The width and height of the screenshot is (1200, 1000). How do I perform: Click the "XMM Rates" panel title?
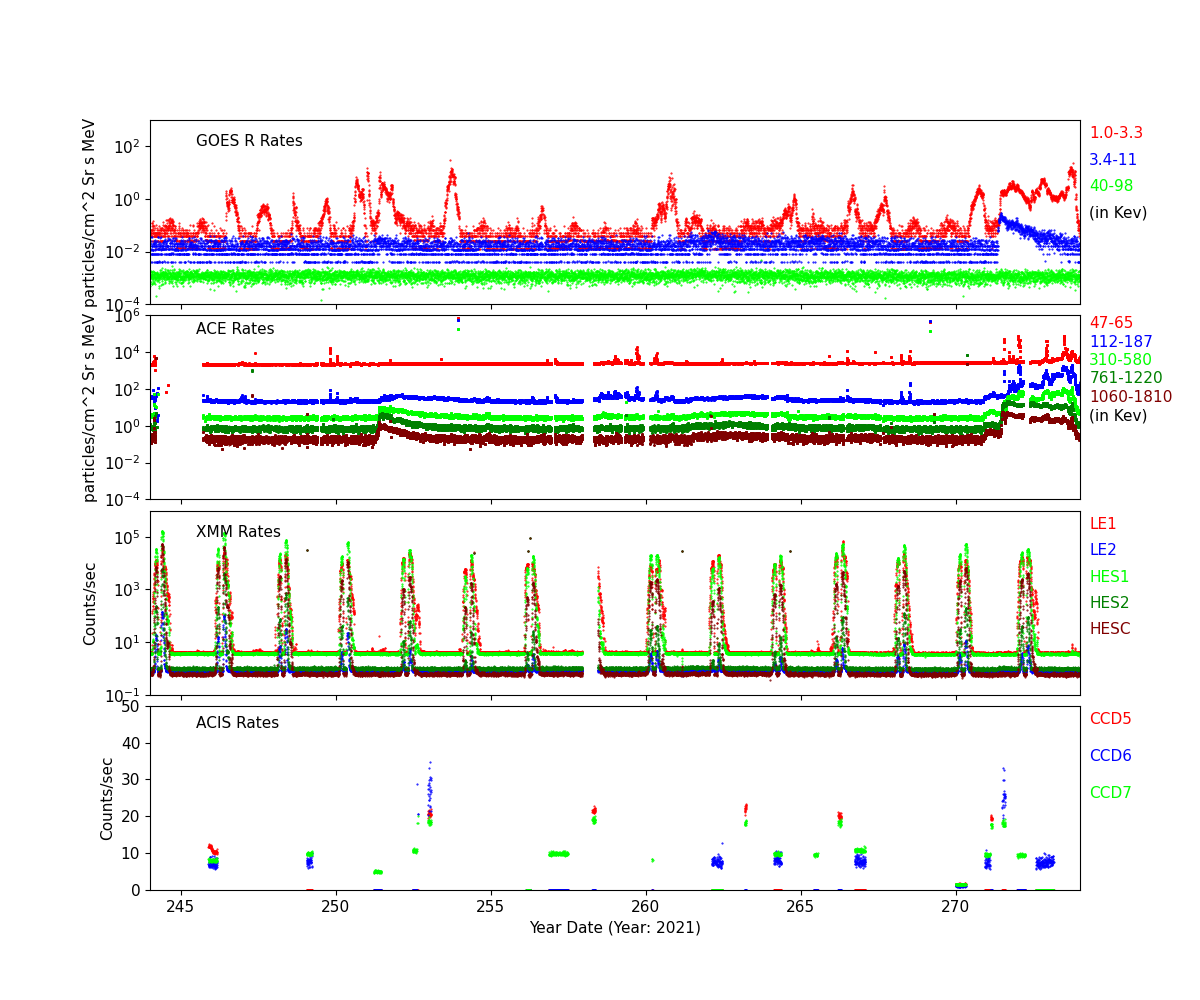pos(238,532)
